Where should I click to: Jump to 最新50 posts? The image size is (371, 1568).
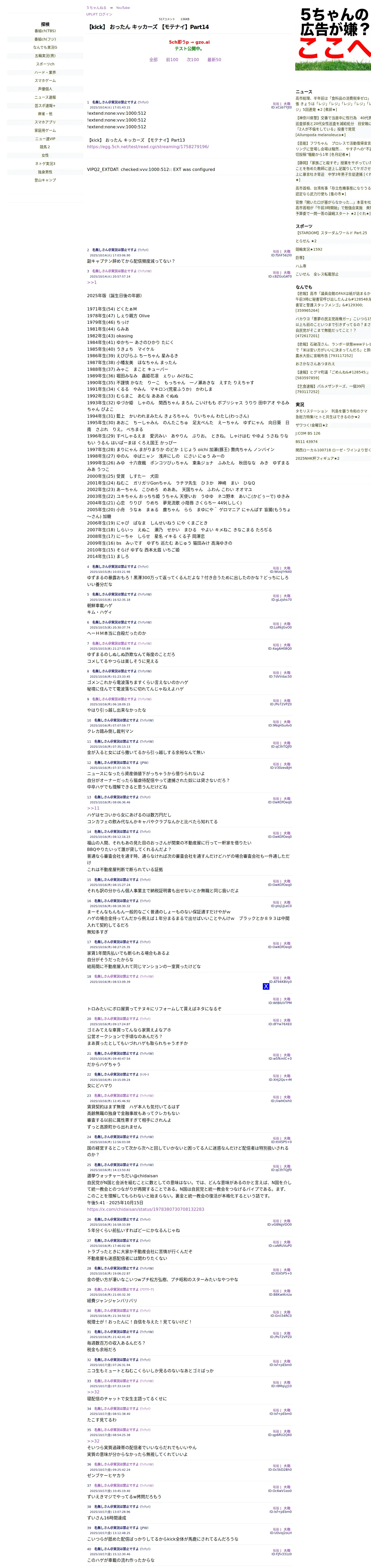214,60
